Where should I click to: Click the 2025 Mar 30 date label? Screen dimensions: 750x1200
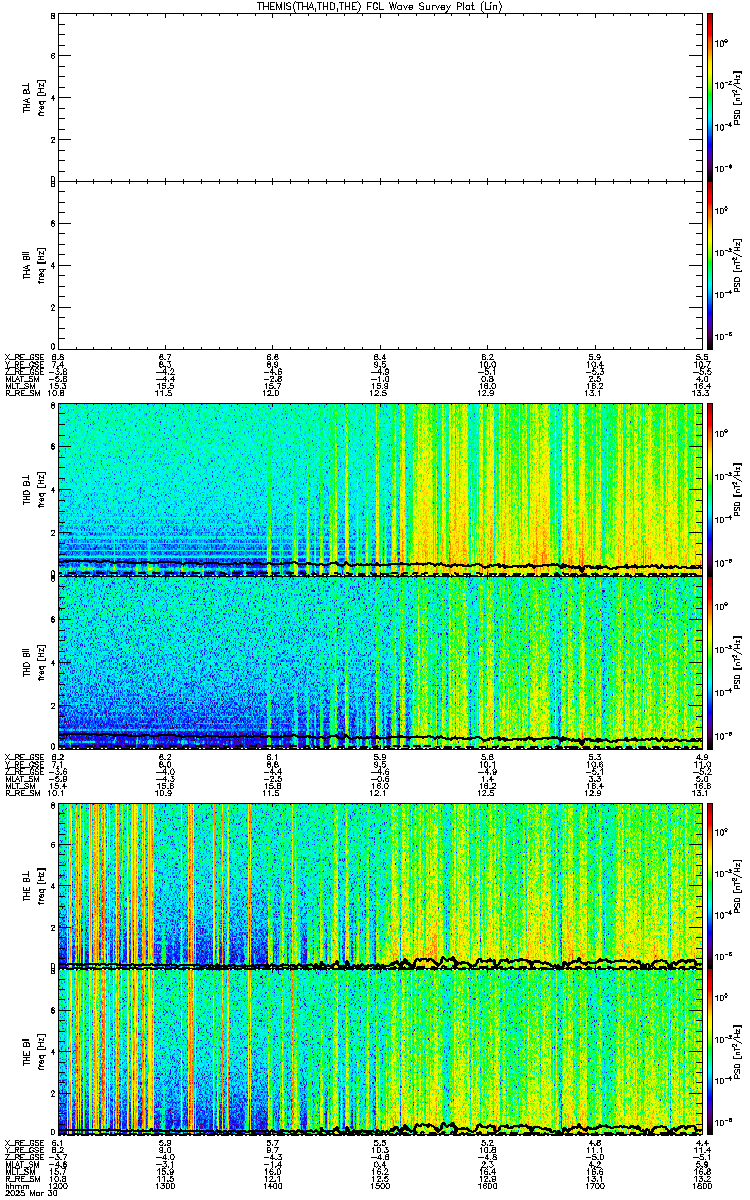pyautogui.click(x=29, y=1194)
